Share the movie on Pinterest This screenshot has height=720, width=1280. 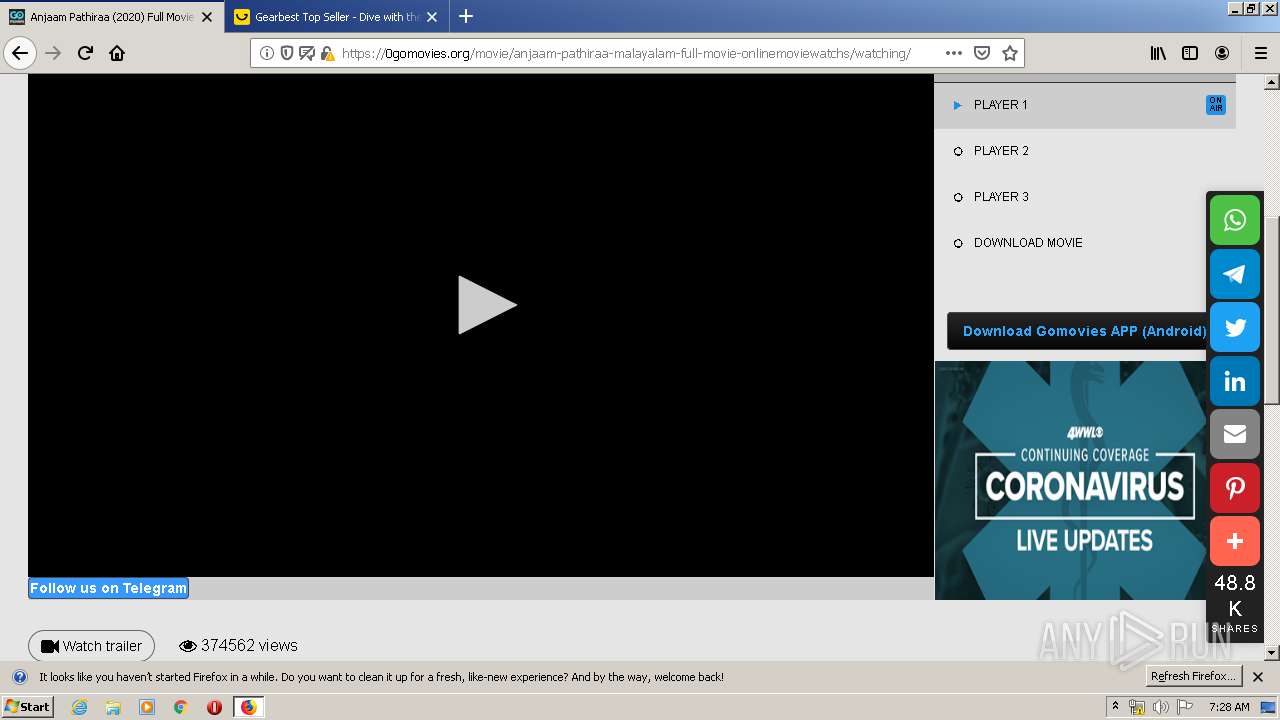coord(1235,488)
